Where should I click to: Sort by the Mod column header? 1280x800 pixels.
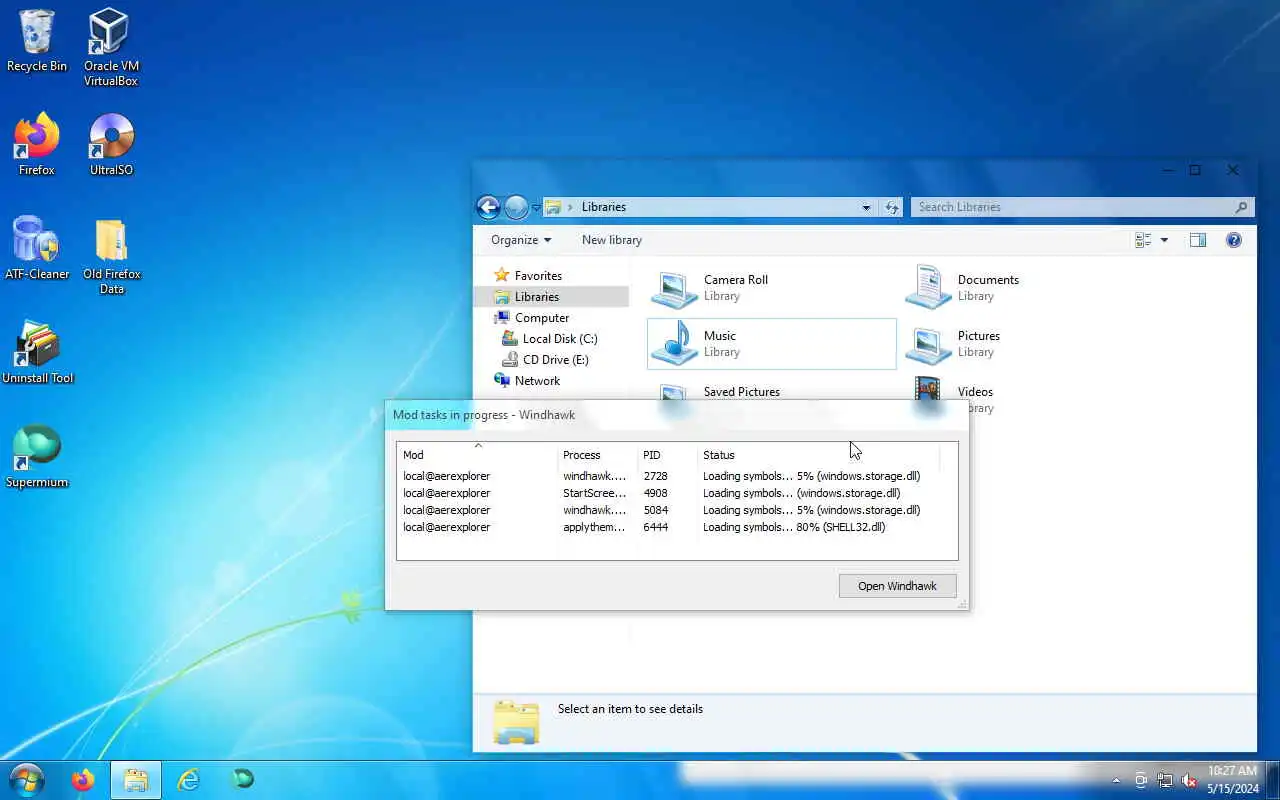[x=477, y=455]
